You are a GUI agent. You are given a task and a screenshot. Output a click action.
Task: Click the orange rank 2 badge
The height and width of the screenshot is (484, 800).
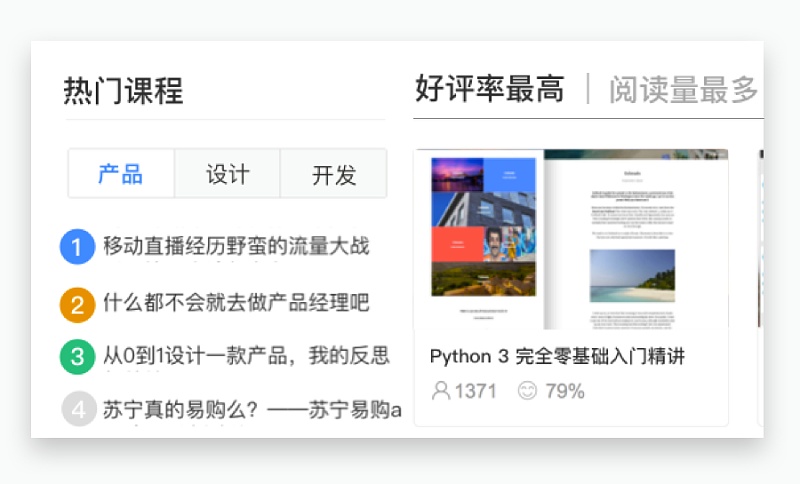78,303
